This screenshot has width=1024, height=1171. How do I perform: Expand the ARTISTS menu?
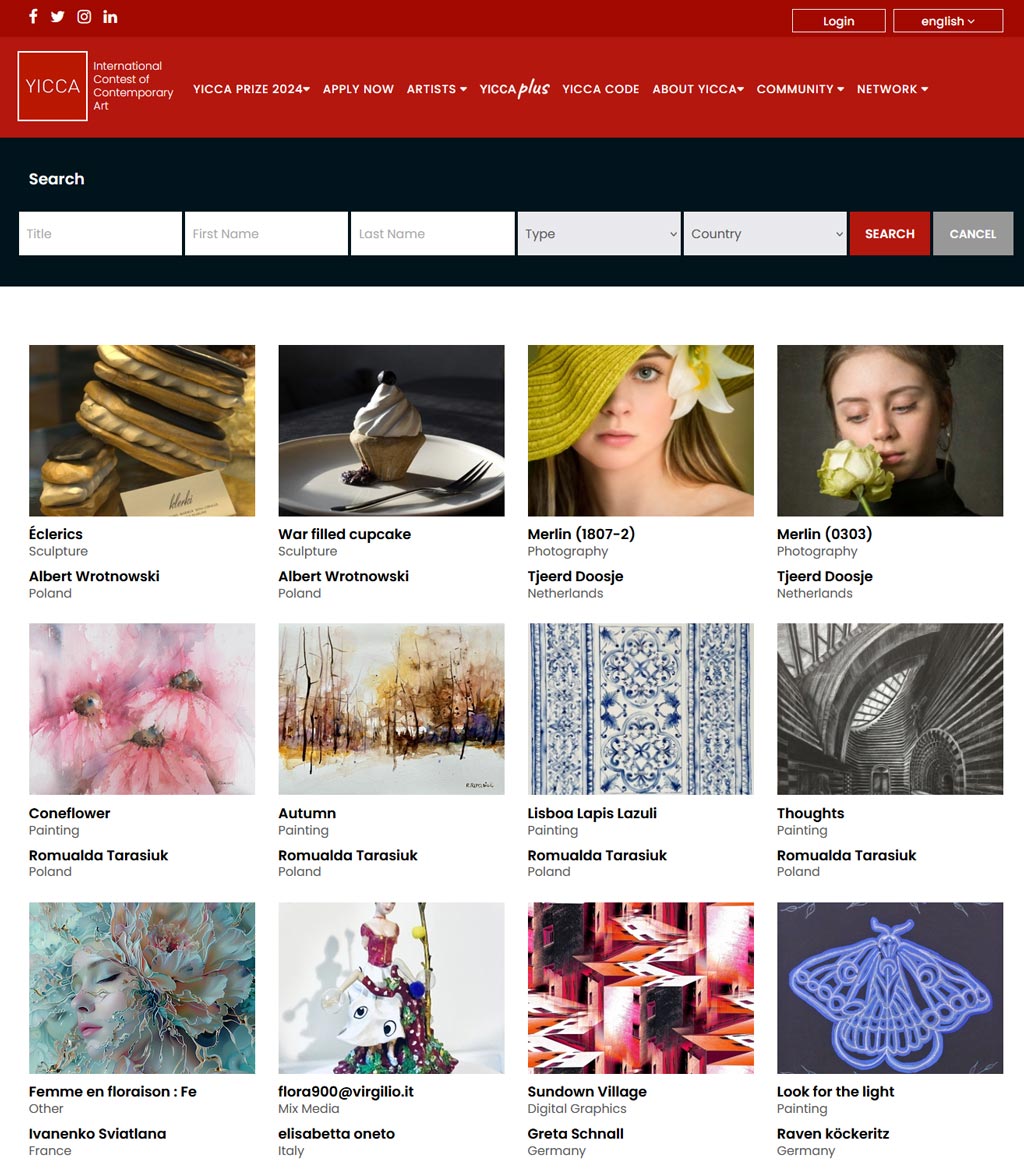coord(437,89)
